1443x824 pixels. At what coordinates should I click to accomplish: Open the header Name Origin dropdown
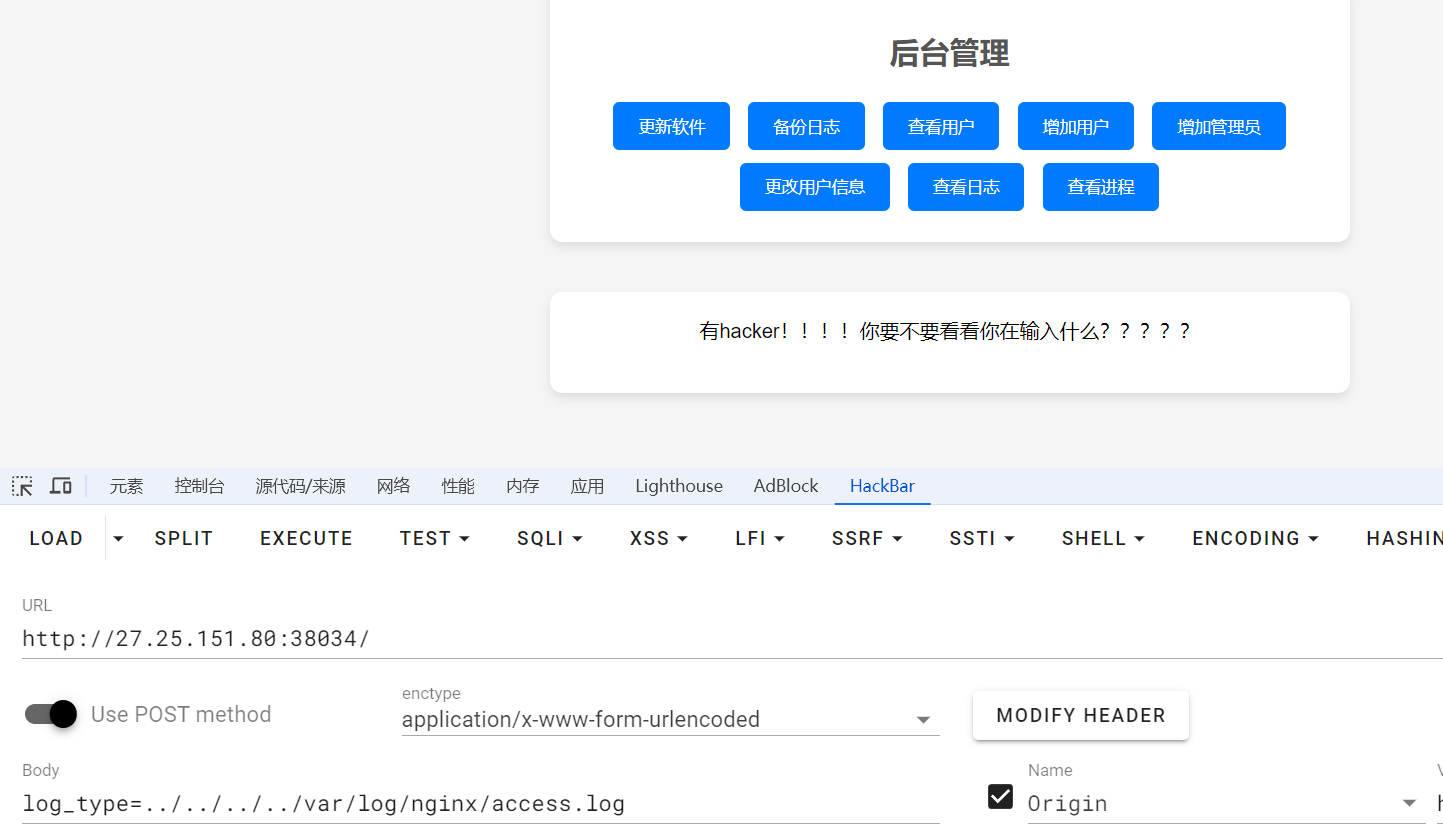click(1409, 803)
